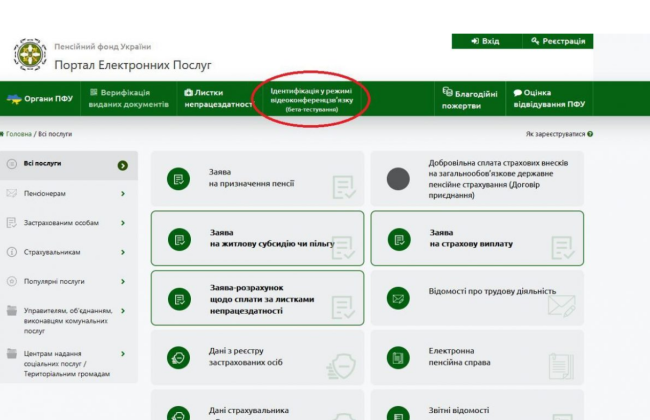Click the Вхід login button

(487, 41)
